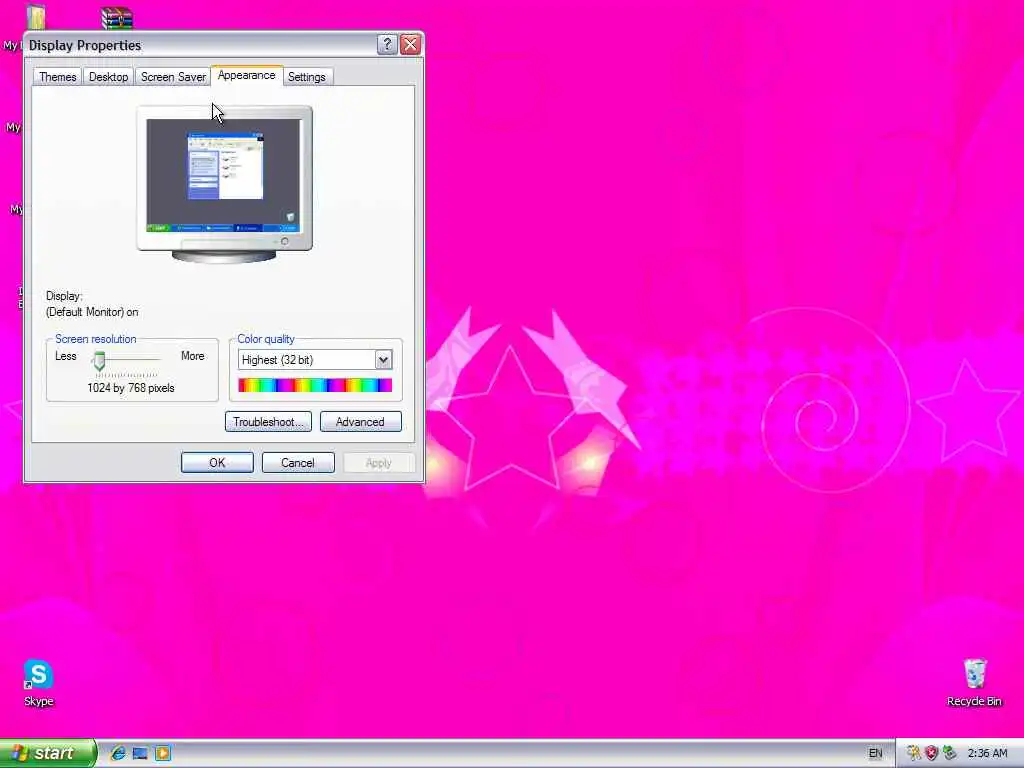This screenshot has height=768, width=1024.
Task: Click the Safely Remove Hardware tray icon
Action: point(949,753)
